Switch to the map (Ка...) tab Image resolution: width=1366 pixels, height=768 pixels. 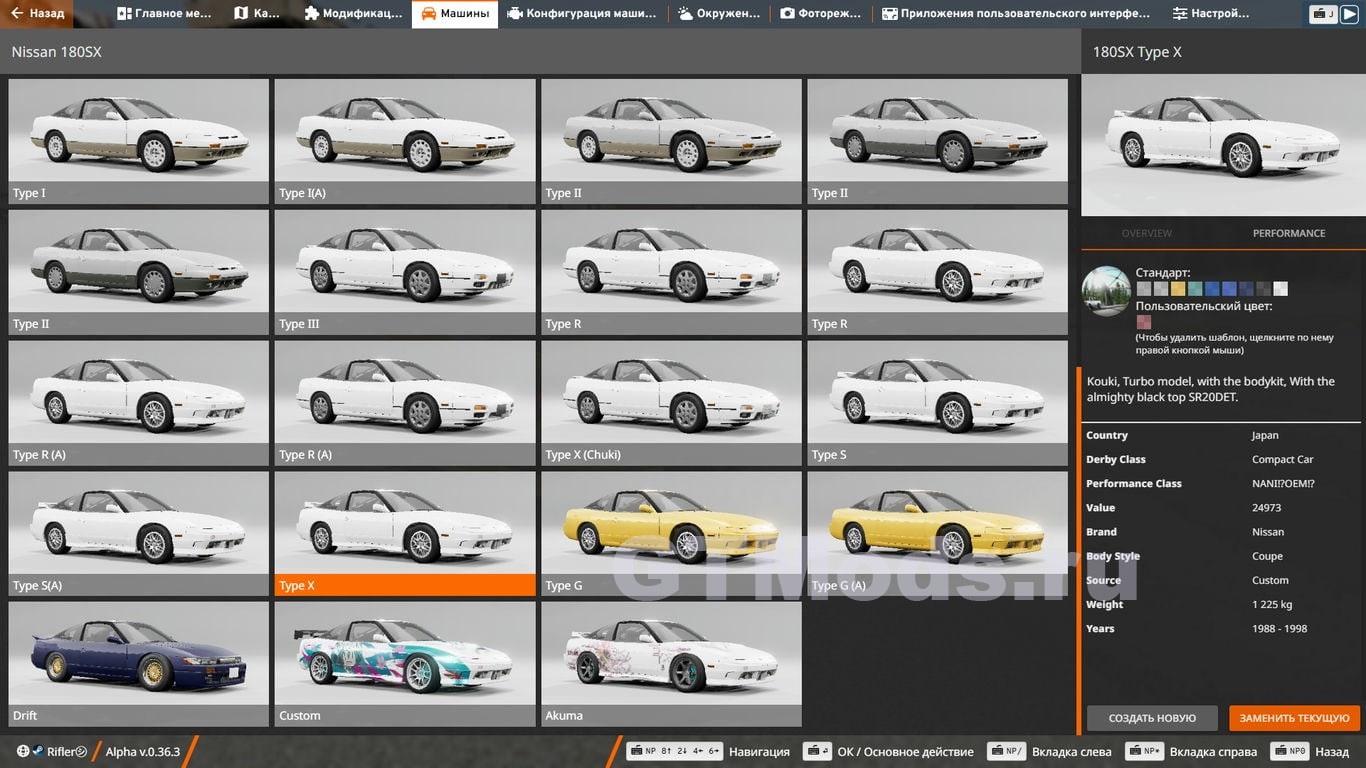258,14
